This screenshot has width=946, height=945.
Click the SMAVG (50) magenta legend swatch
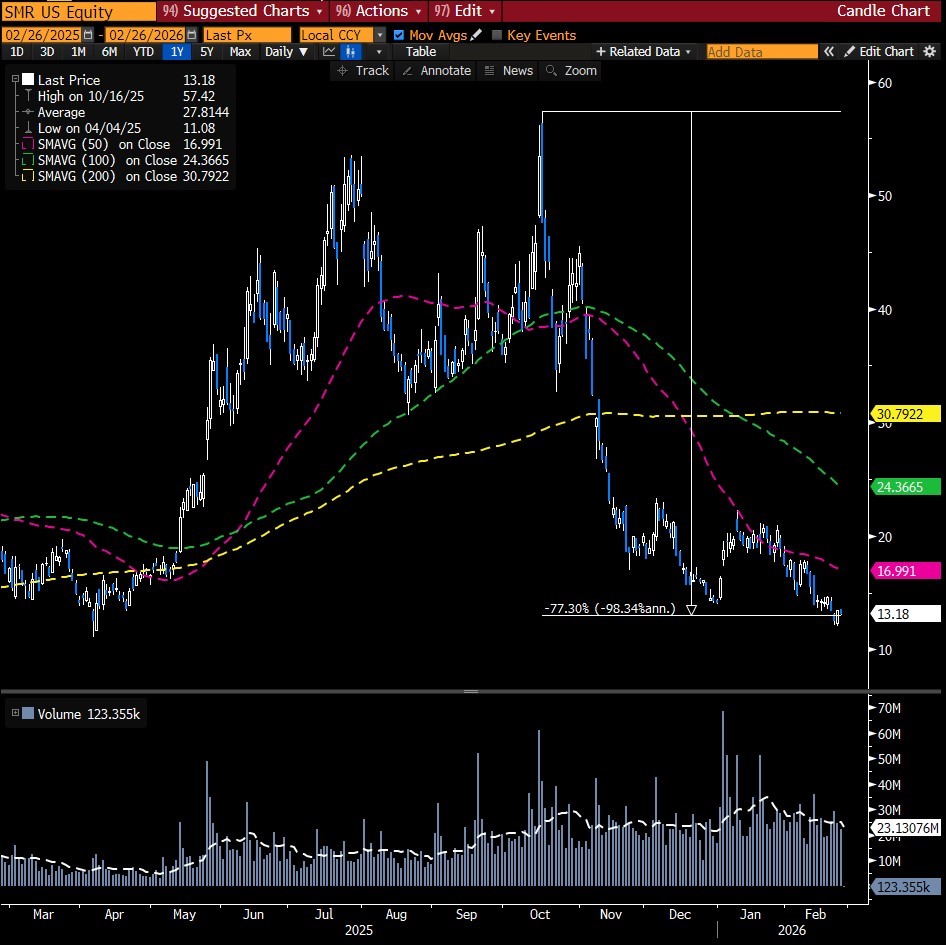coord(27,144)
